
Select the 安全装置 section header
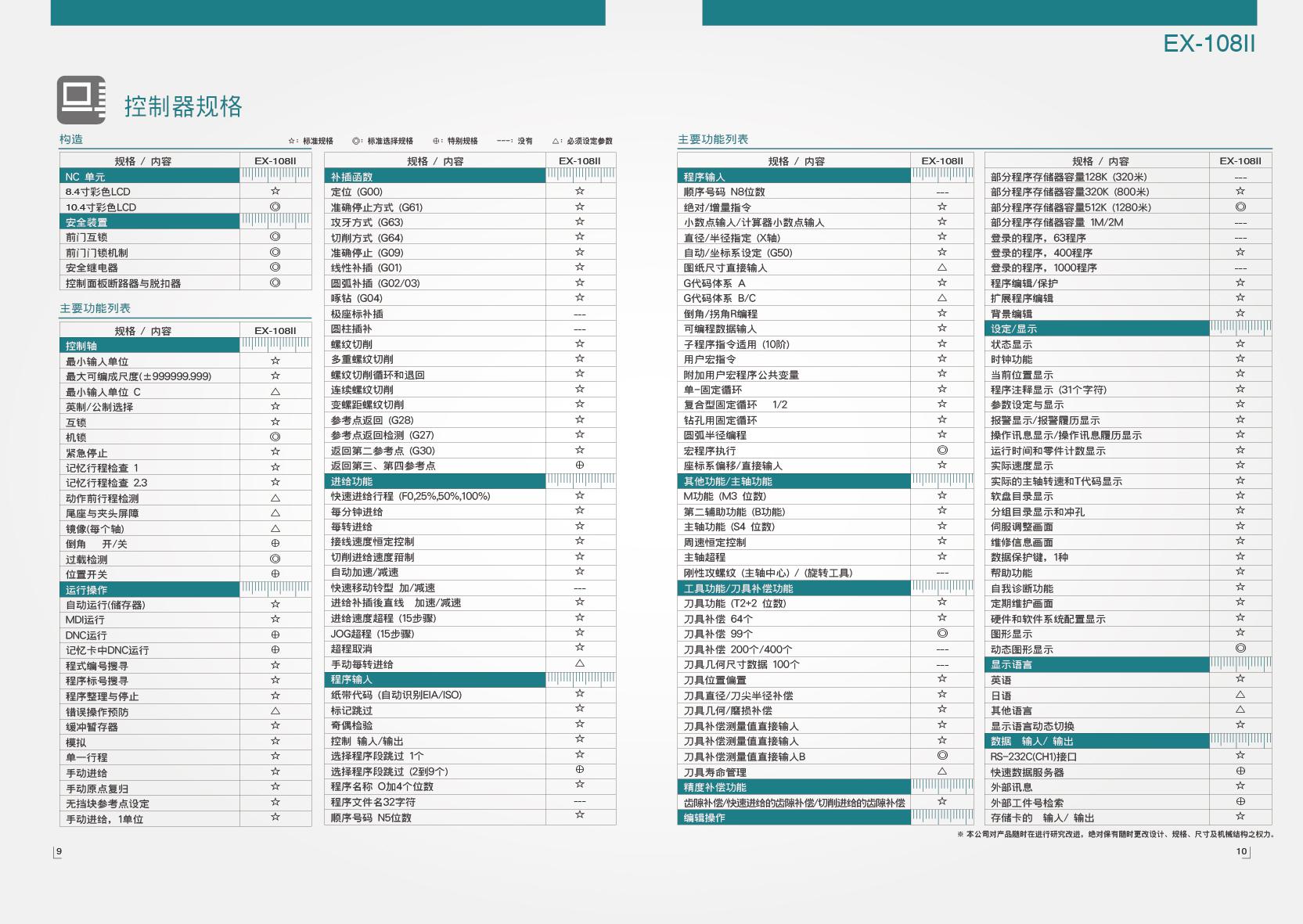149,222
